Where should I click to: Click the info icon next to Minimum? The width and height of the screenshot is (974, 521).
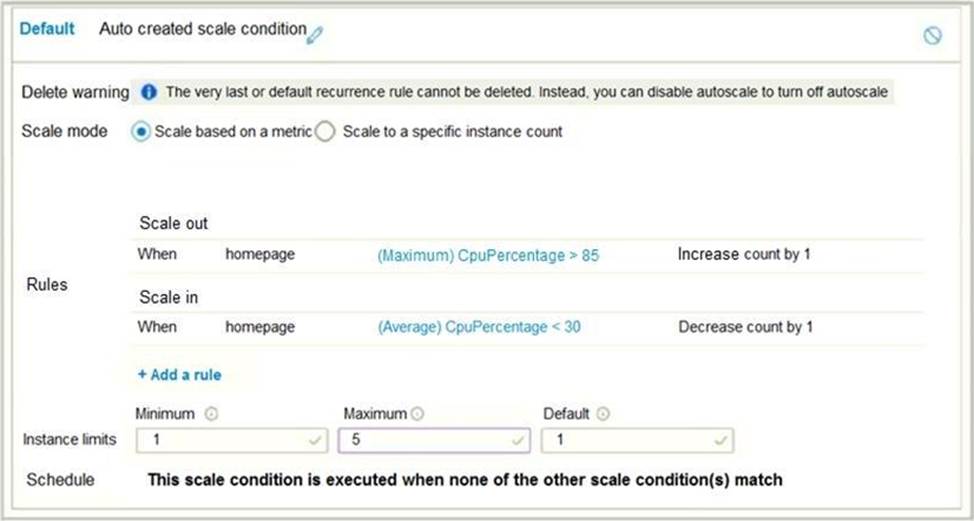(210, 414)
